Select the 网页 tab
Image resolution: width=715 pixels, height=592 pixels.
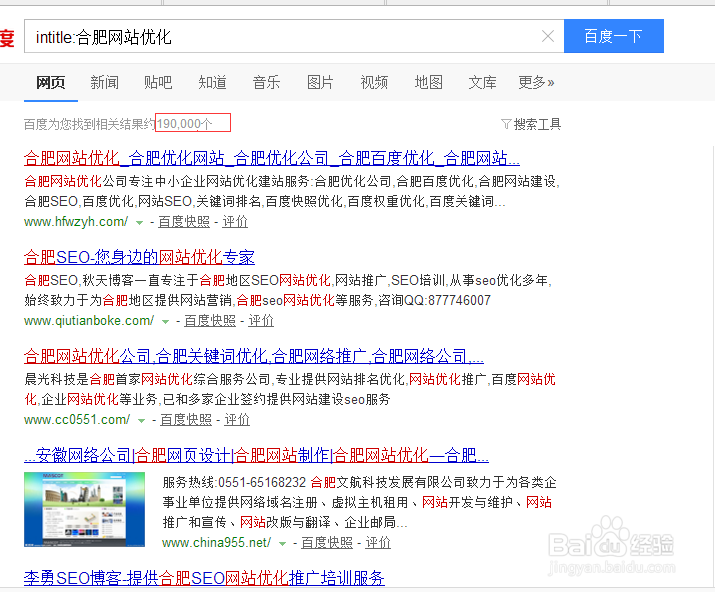pyautogui.click(x=51, y=83)
